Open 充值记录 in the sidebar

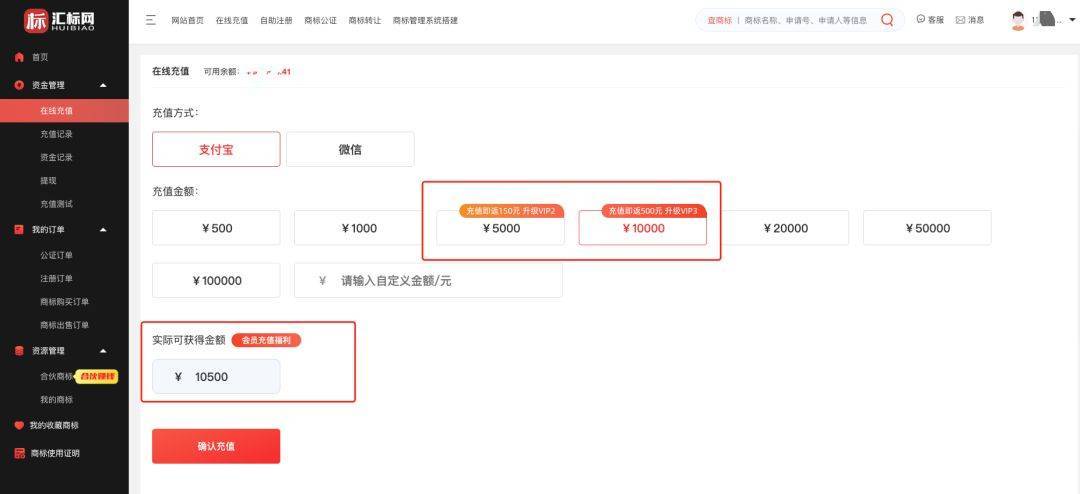click(56, 134)
